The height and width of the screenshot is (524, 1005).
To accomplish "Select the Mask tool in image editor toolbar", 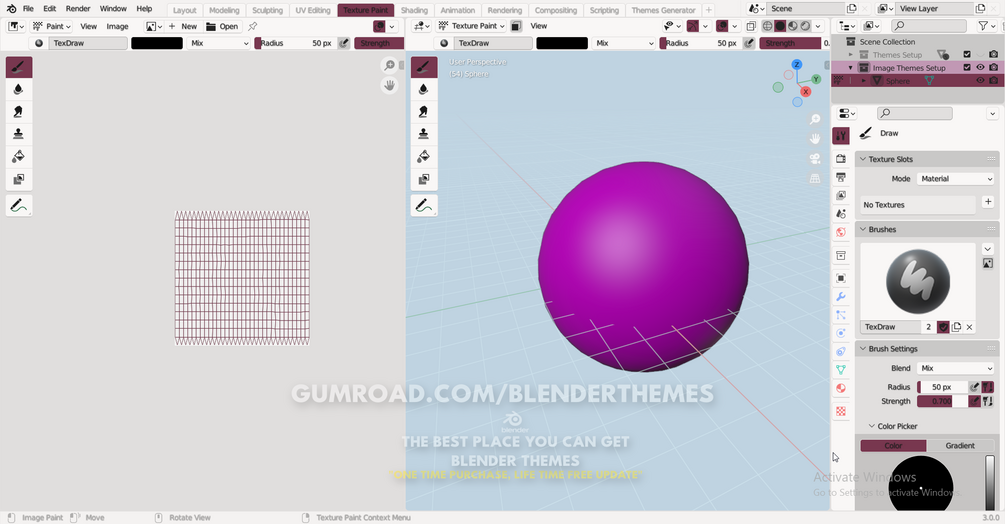I will 19,179.
